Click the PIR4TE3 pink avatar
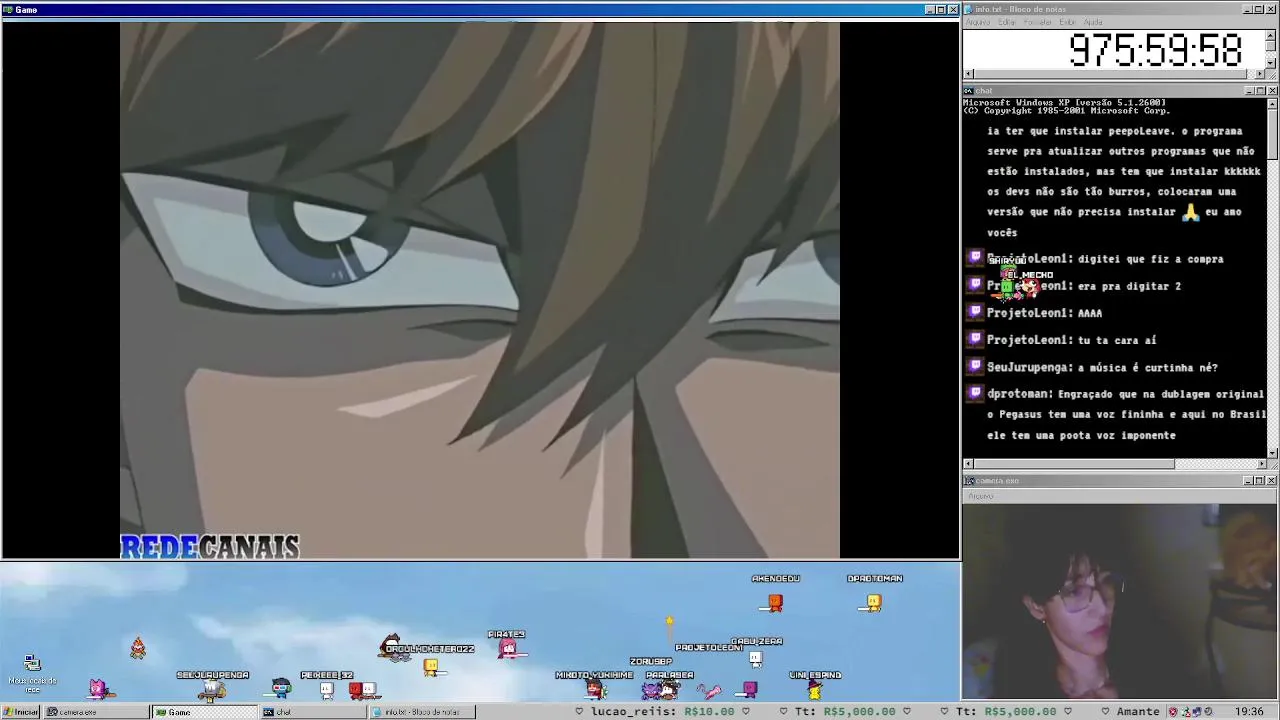The image size is (1280, 720). click(x=508, y=650)
